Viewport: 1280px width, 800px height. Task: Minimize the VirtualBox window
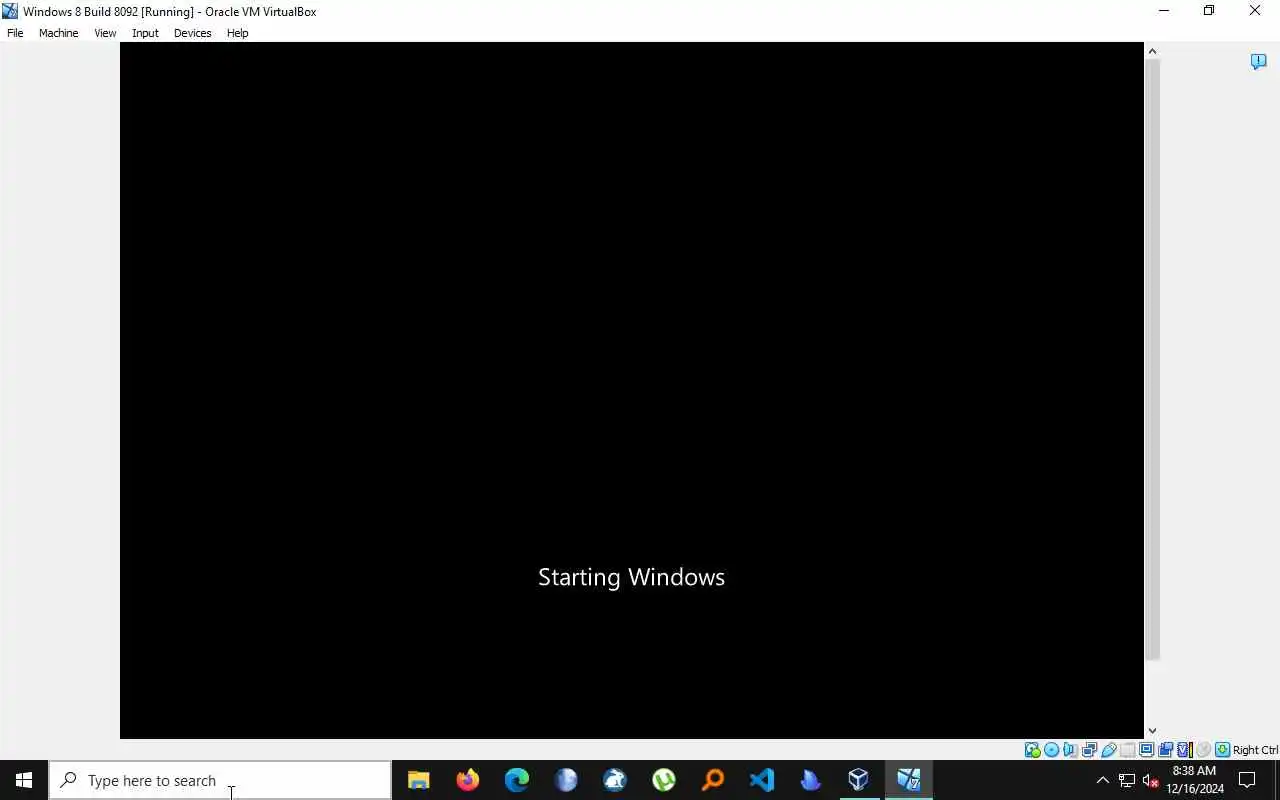(x=1163, y=11)
